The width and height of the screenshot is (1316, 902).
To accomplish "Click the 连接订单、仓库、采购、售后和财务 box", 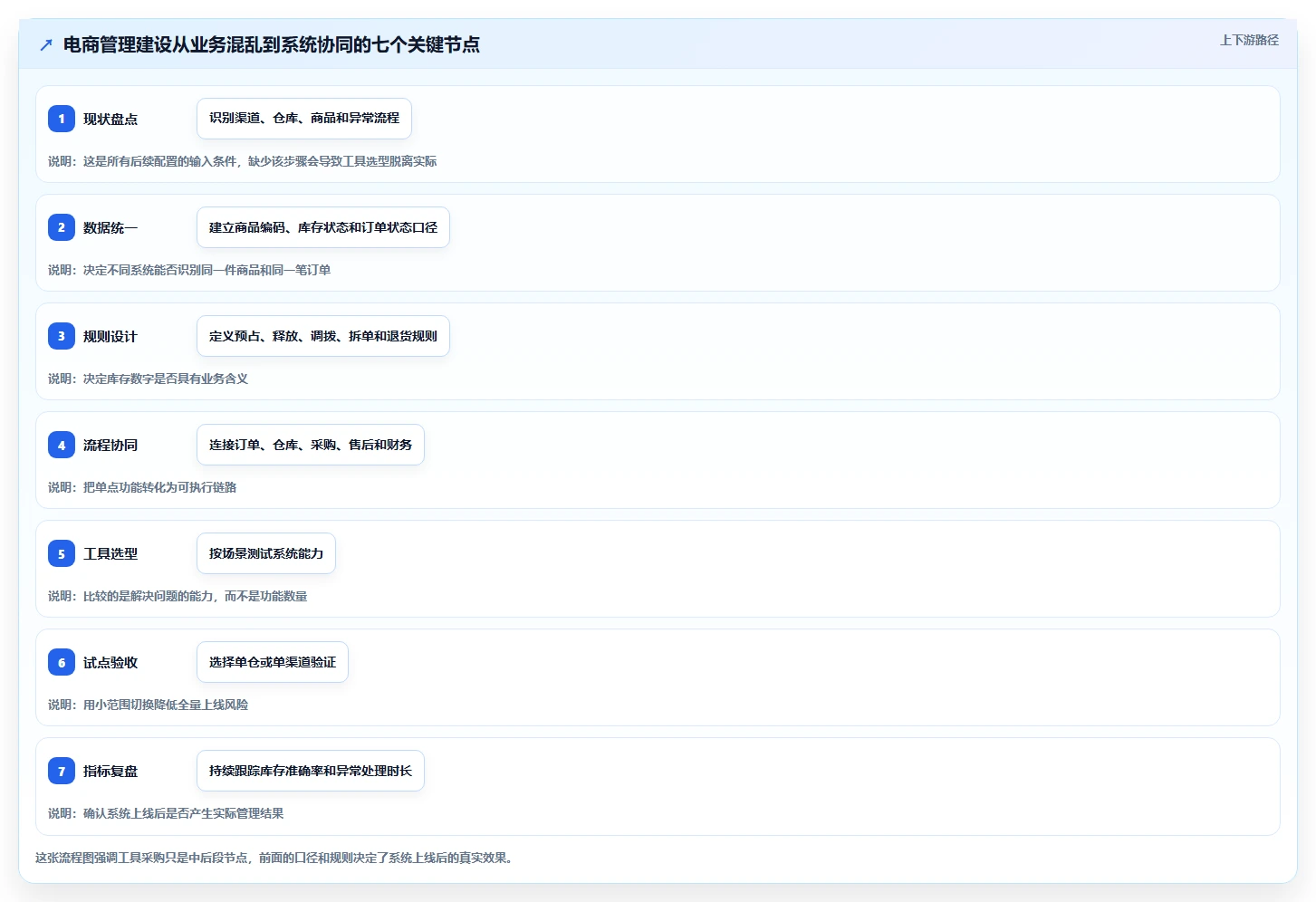I will (311, 445).
